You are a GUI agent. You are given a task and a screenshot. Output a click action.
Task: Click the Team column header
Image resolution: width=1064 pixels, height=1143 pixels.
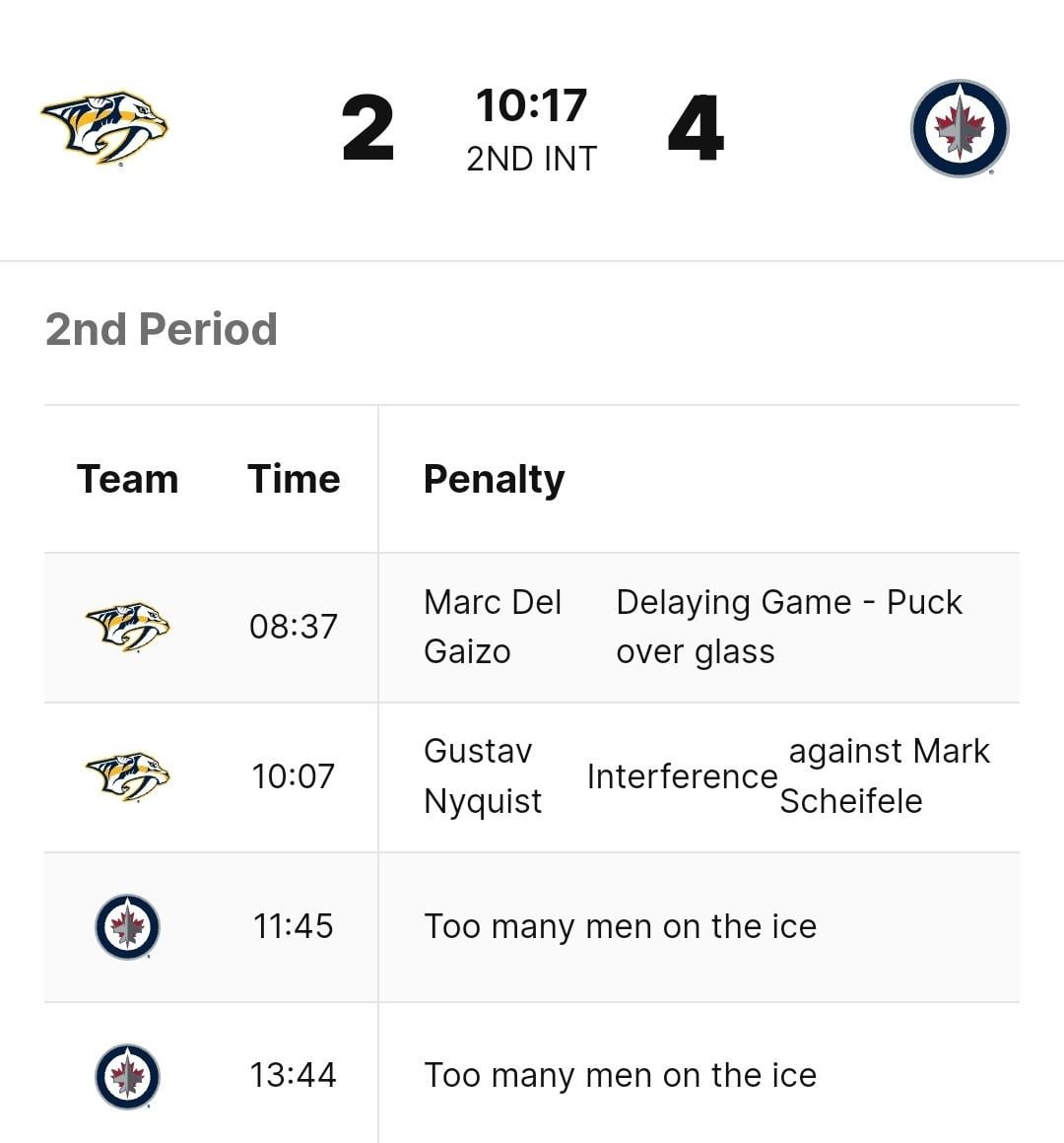click(127, 479)
